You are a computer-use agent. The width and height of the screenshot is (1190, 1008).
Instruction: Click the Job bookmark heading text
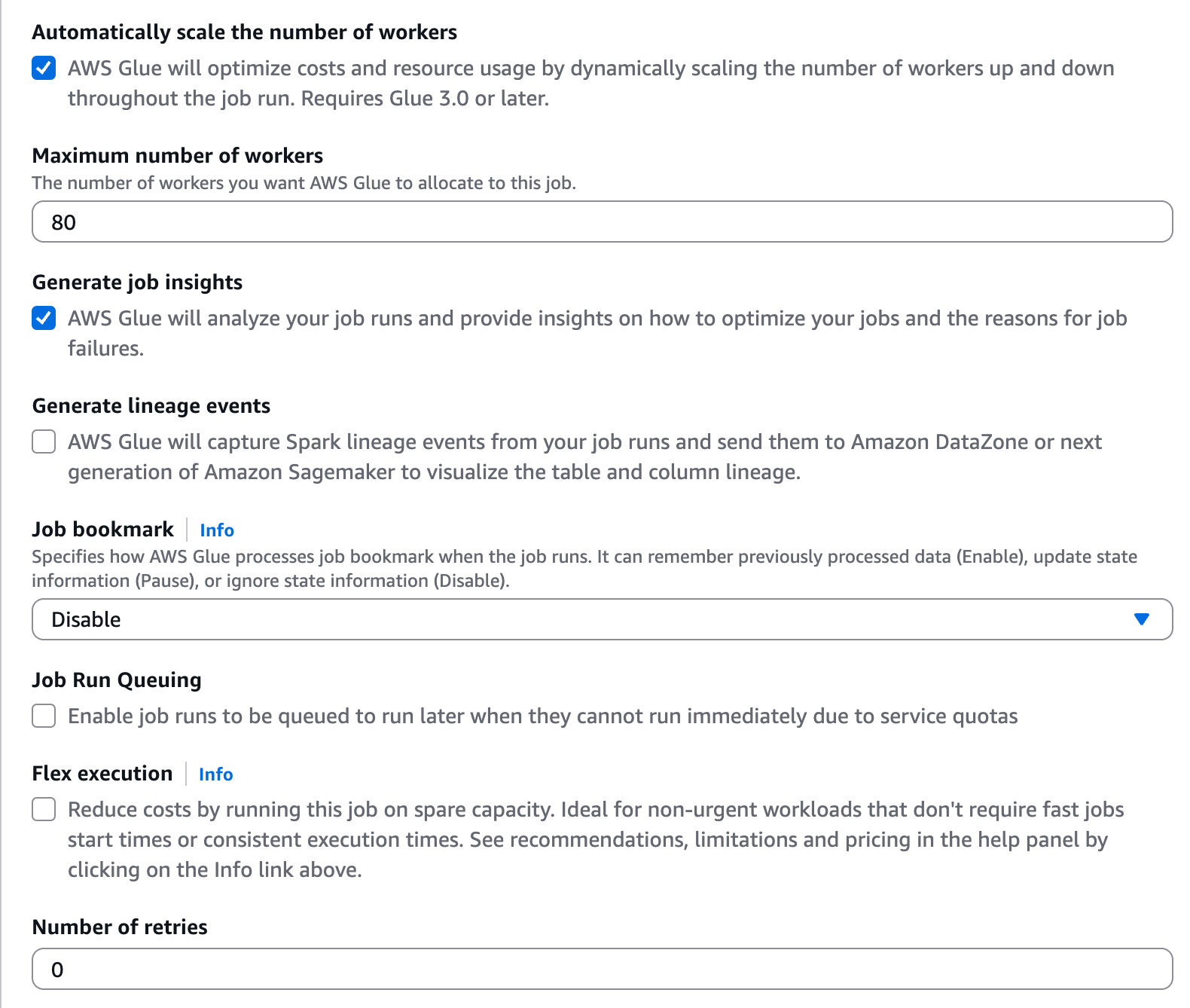[102, 530]
